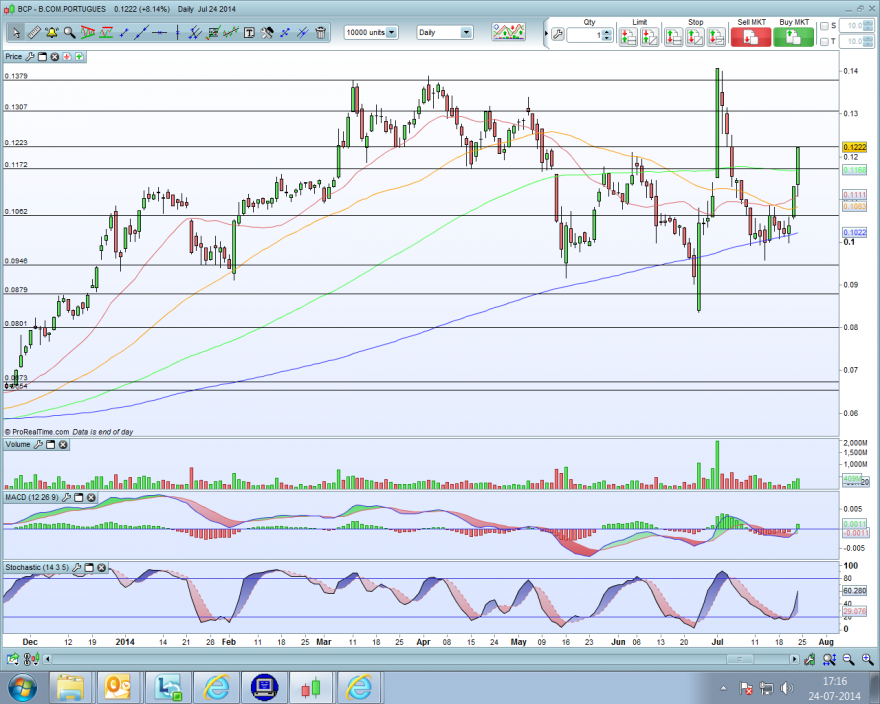
Task: Enable the S checkbox
Action: [x=824, y=26]
